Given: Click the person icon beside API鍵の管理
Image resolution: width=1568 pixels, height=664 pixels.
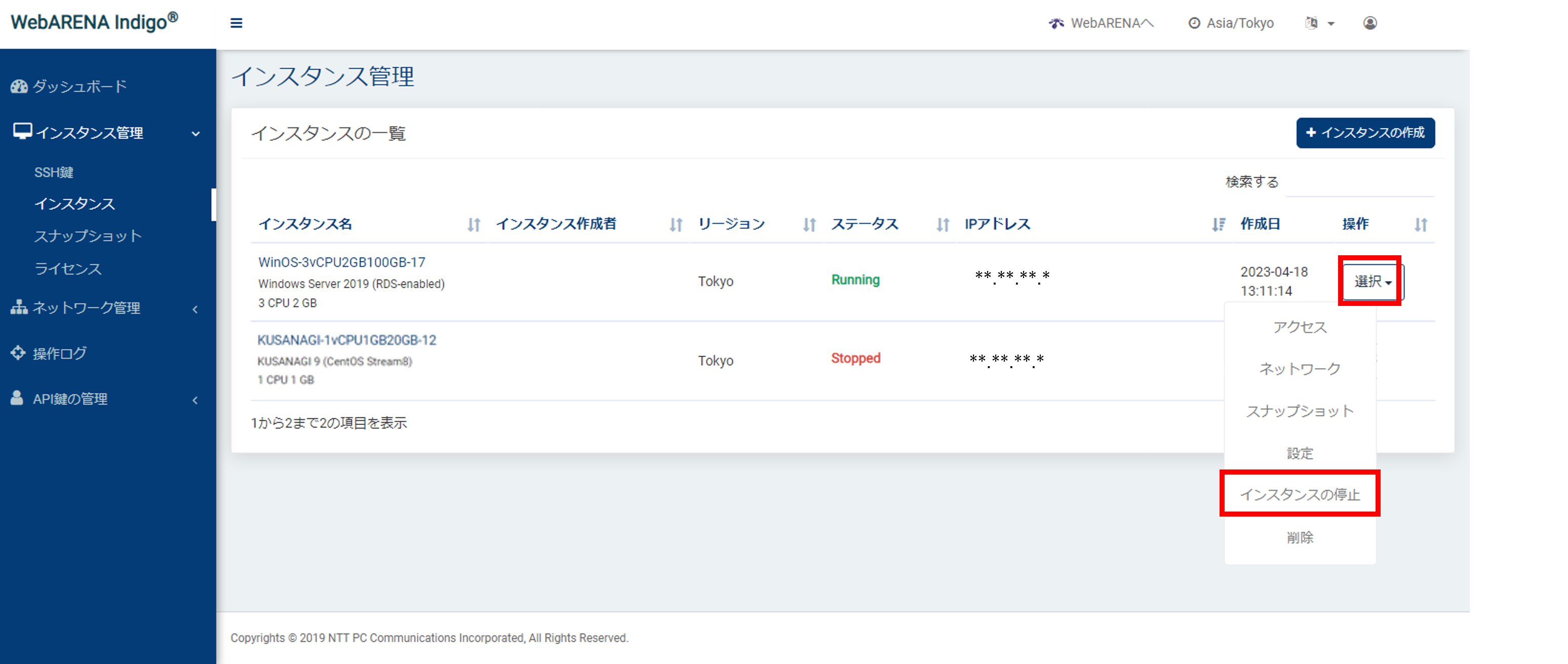Looking at the screenshot, I should pyautogui.click(x=16, y=399).
